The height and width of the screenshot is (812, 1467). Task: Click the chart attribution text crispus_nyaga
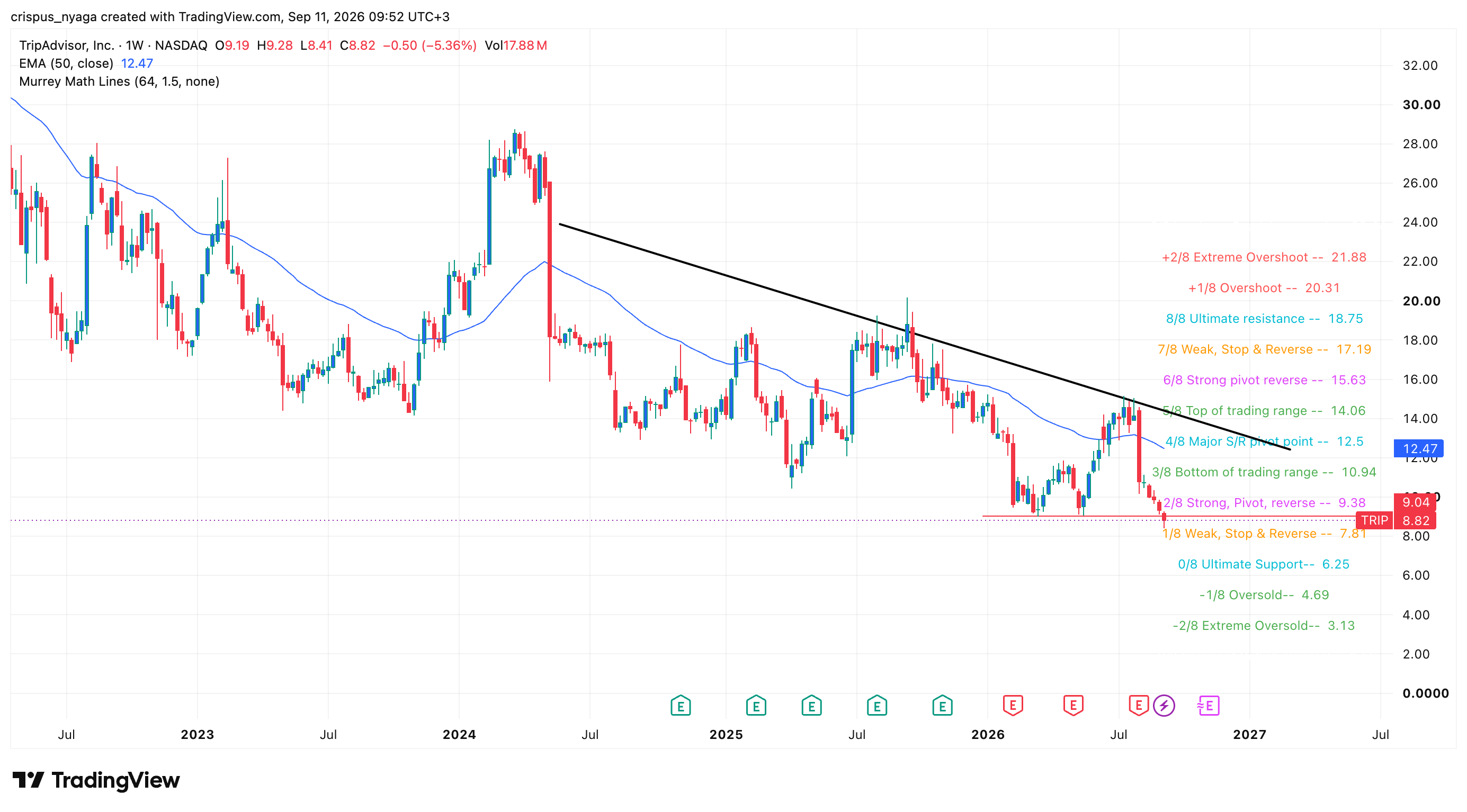[54, 16]
